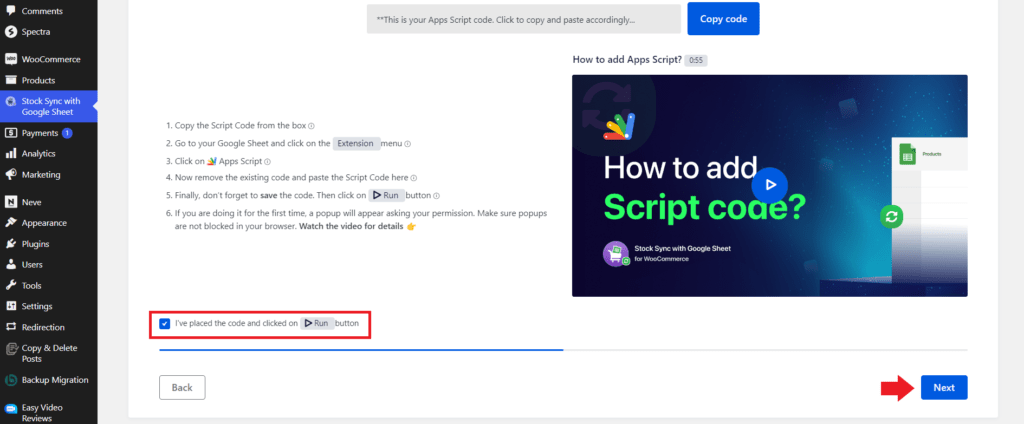Click the Analytics bar chart icon

click(10, 154)
